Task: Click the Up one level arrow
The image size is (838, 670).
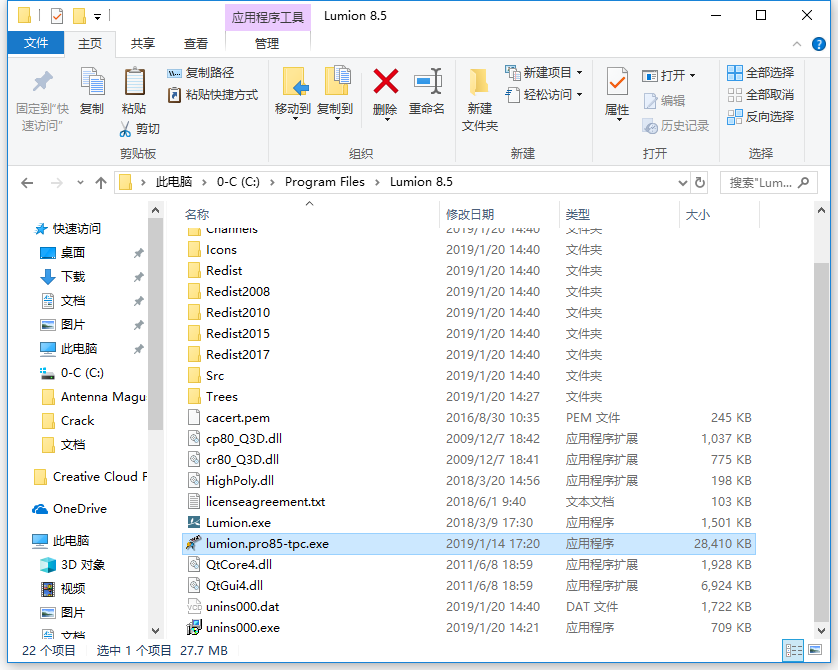Action: [x=100, y=183]
